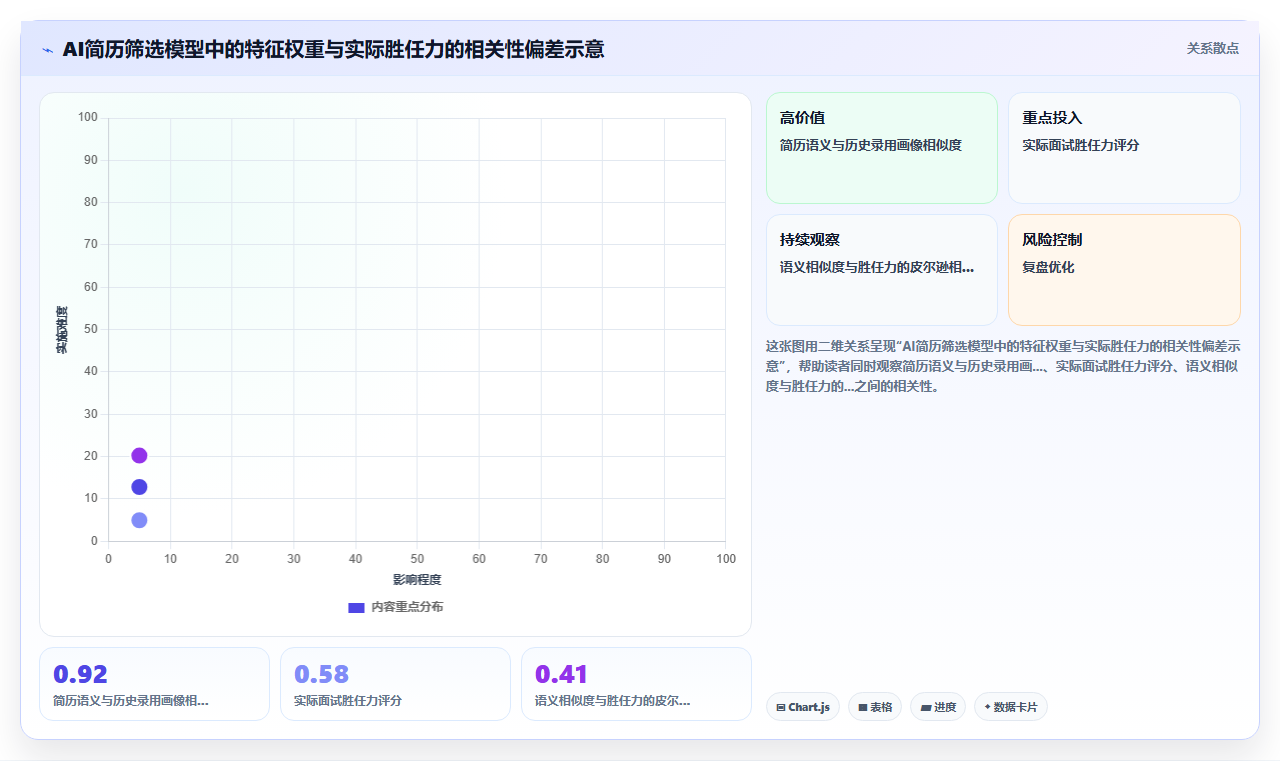The image size is (1280, 761).
Task: Click the 简历语义与历史录用画像相似度 text in 高价值 card
Action: tap(871, 145)
